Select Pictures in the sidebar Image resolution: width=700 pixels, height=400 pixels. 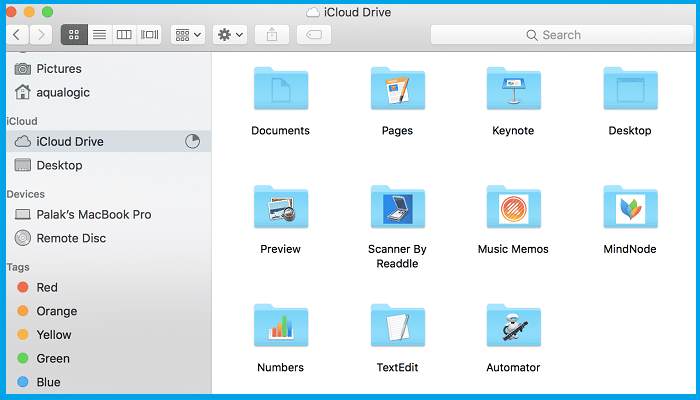pyautogui.click(x=108, y=69)
